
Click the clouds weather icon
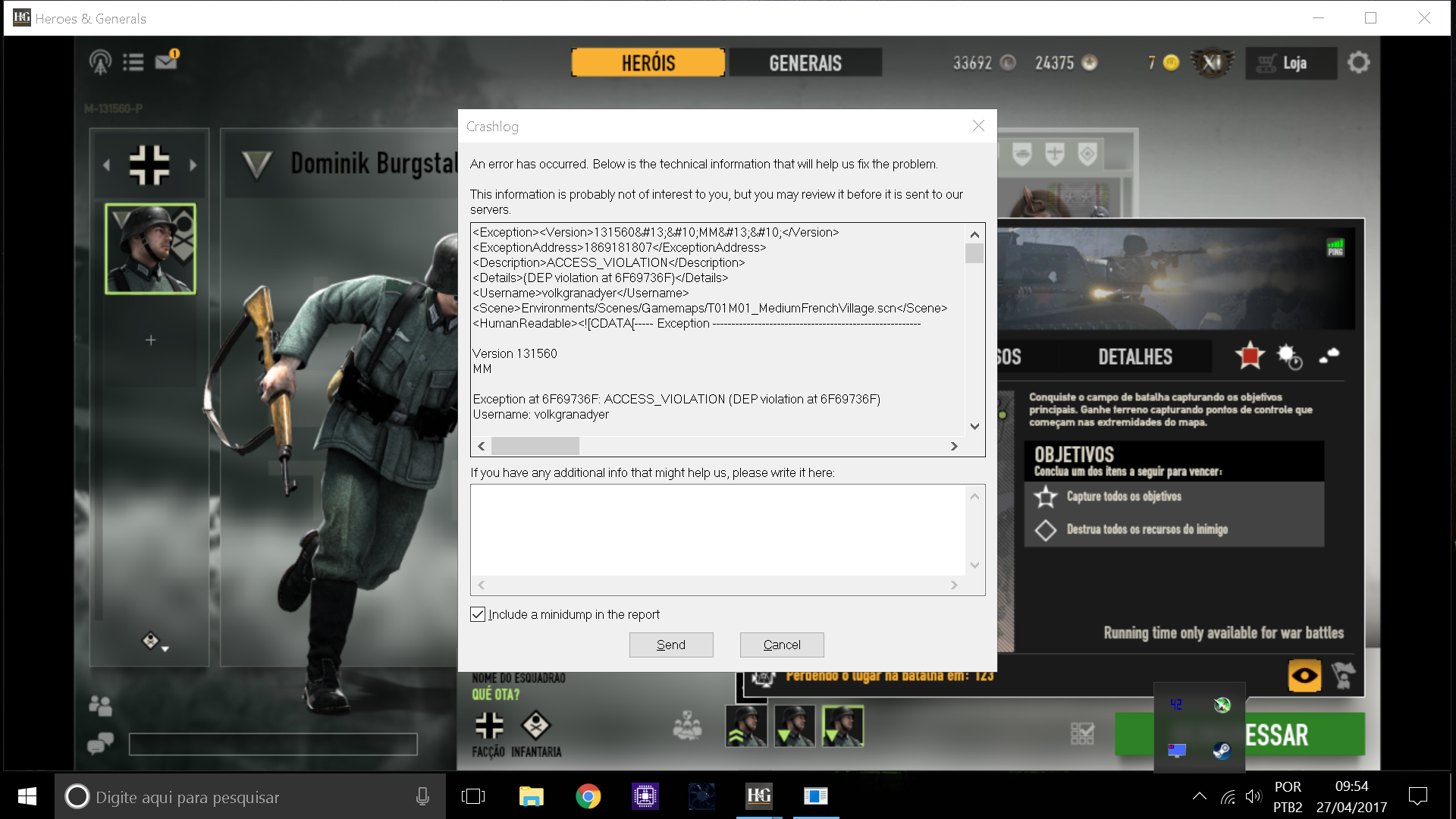tap(1329, 355)
